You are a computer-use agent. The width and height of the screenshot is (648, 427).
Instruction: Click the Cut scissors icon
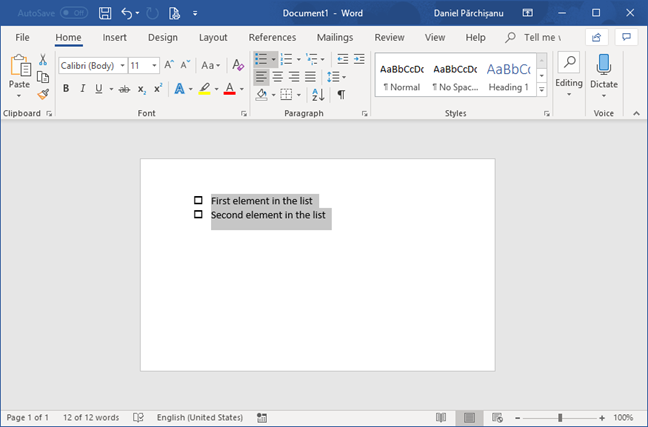click(43, 60)
